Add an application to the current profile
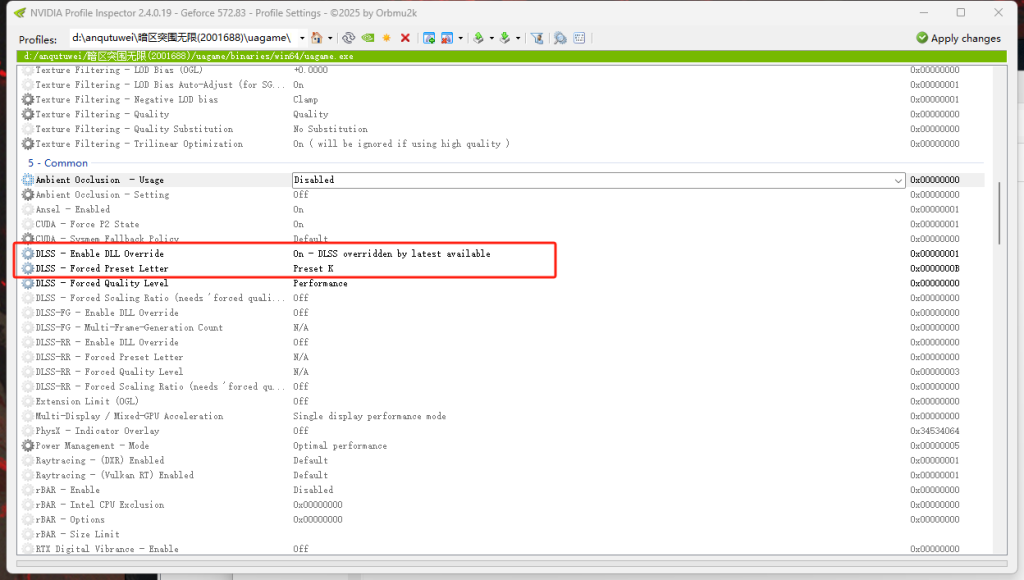The height and width of the screenshot is (580, 1024). point(429,38)
